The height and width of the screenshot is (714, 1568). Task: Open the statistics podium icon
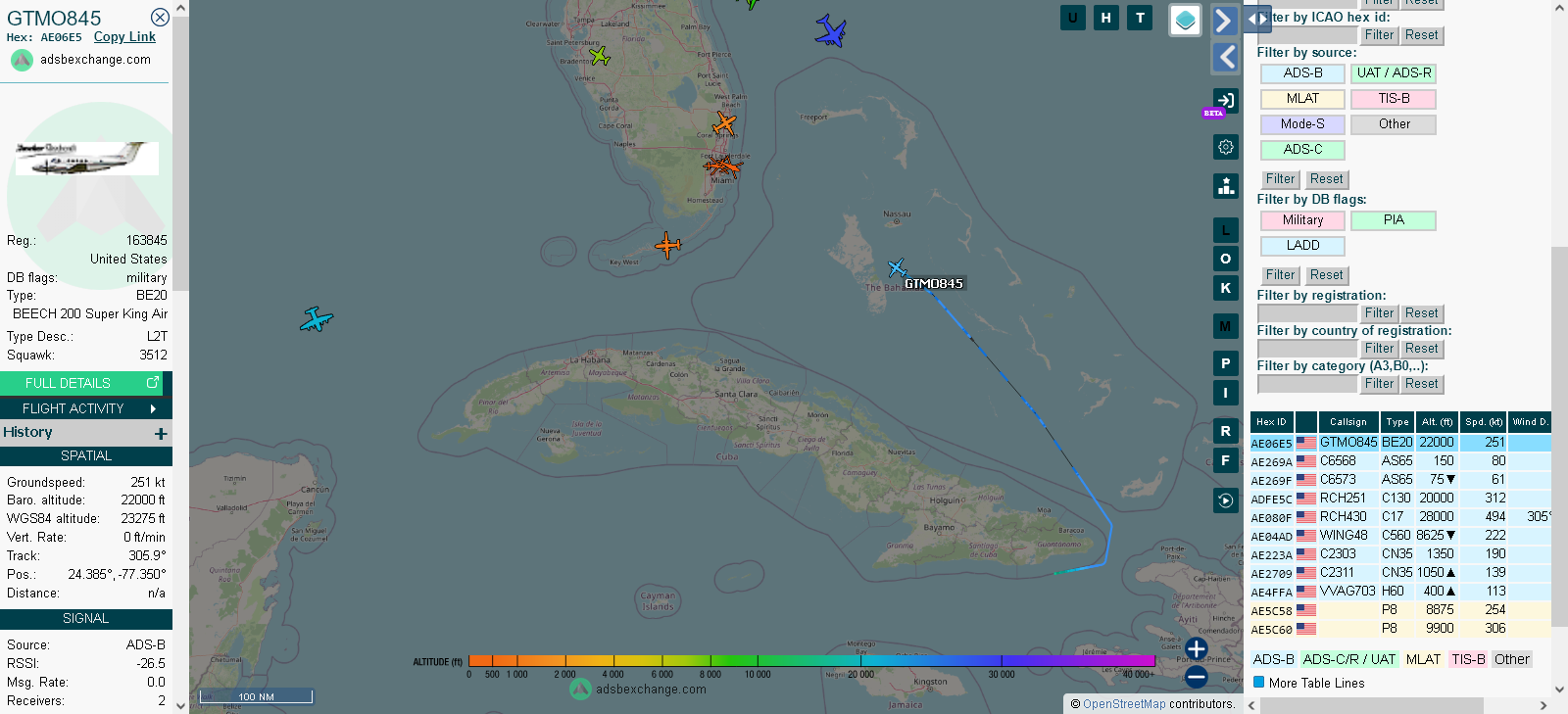point(1225,186)
